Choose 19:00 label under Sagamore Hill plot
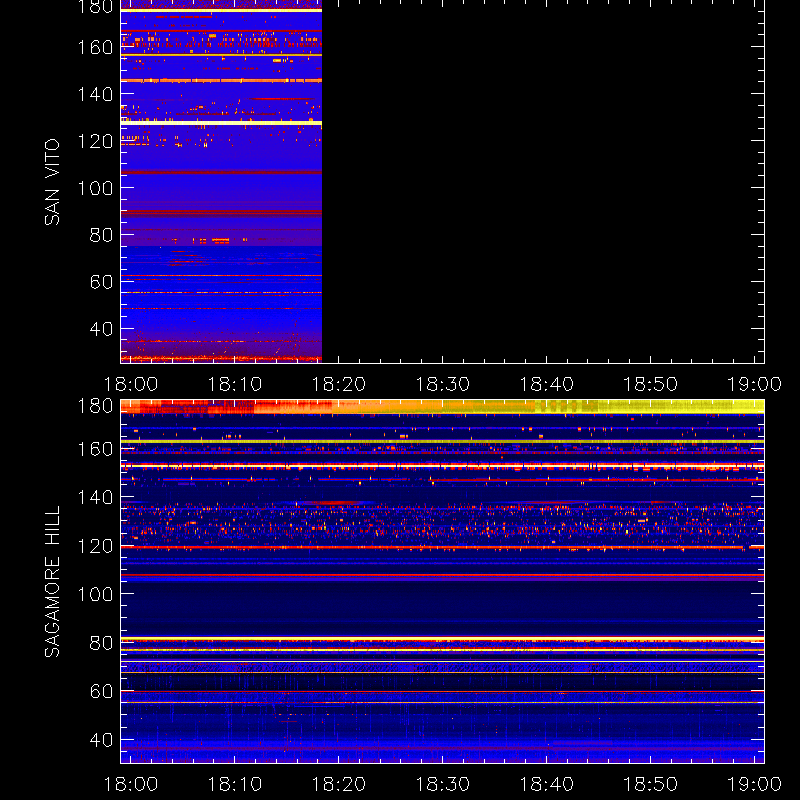 coord(754,784)
